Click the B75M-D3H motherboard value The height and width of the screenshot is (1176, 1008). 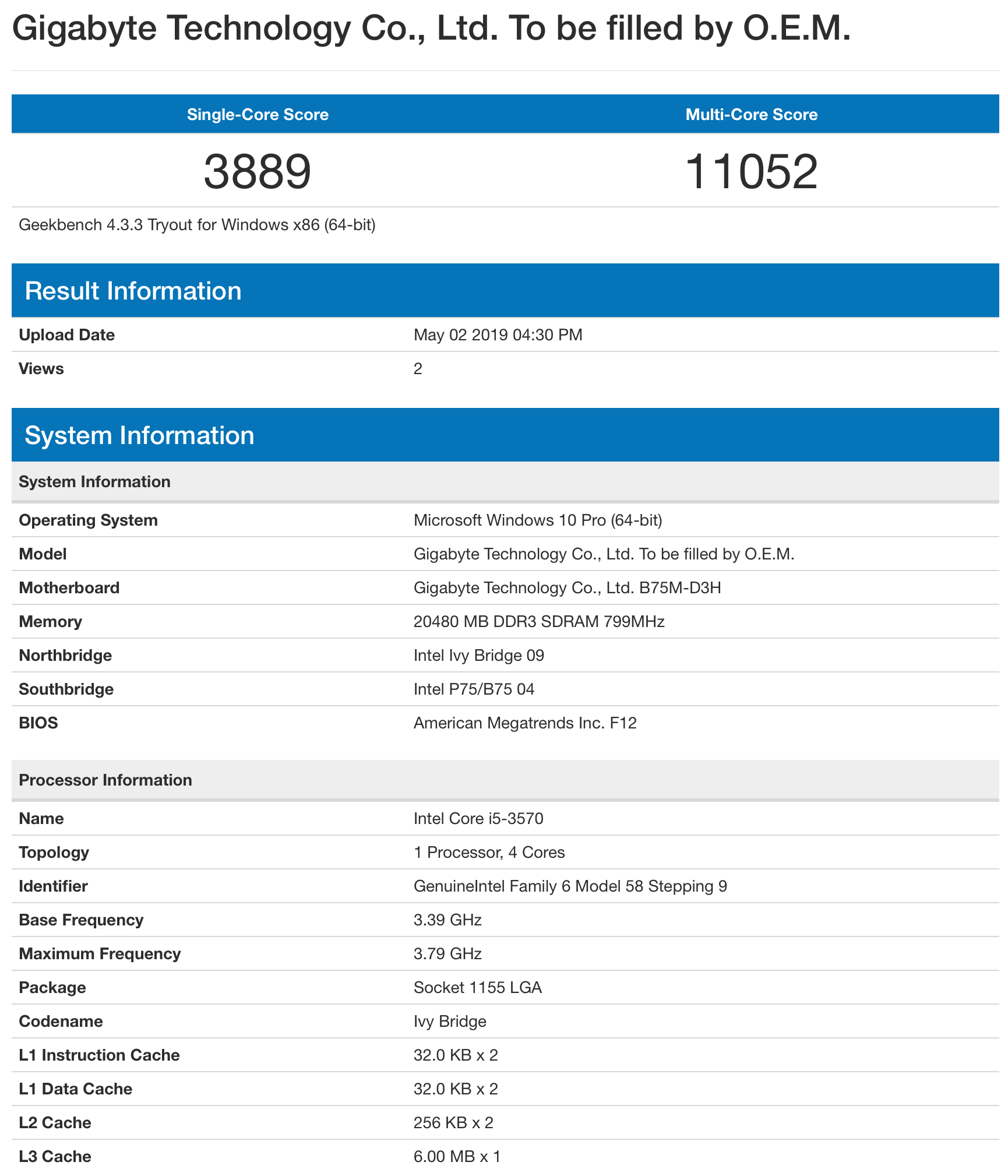[568, 588]
